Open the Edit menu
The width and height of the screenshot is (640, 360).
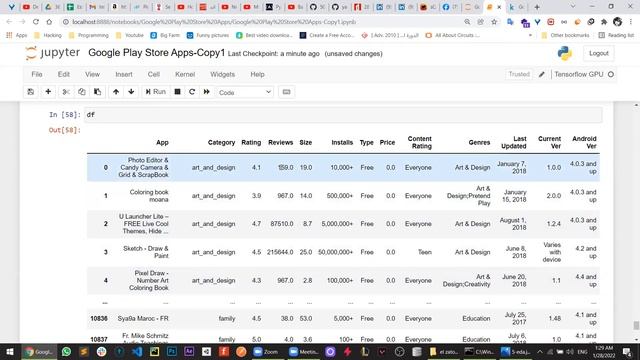pos(63,74)
